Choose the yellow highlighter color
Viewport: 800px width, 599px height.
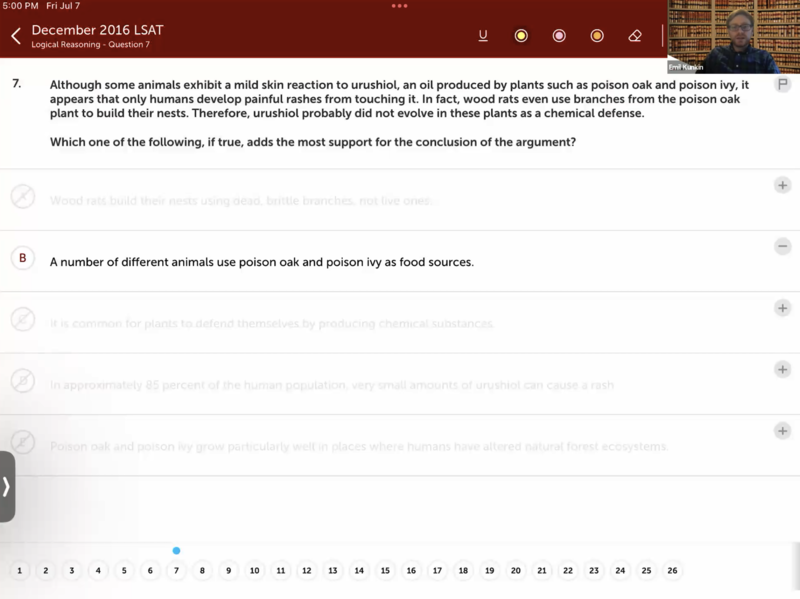[521, 36]
